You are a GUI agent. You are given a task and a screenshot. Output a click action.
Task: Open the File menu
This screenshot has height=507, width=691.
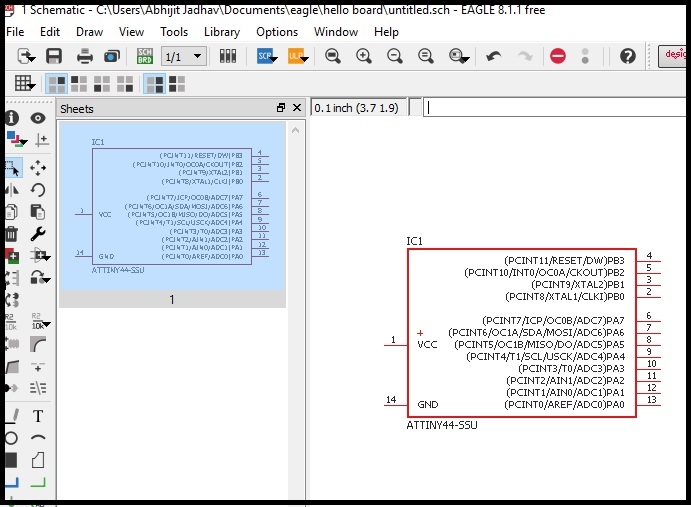pyautogui.click(x=15, y=32)
